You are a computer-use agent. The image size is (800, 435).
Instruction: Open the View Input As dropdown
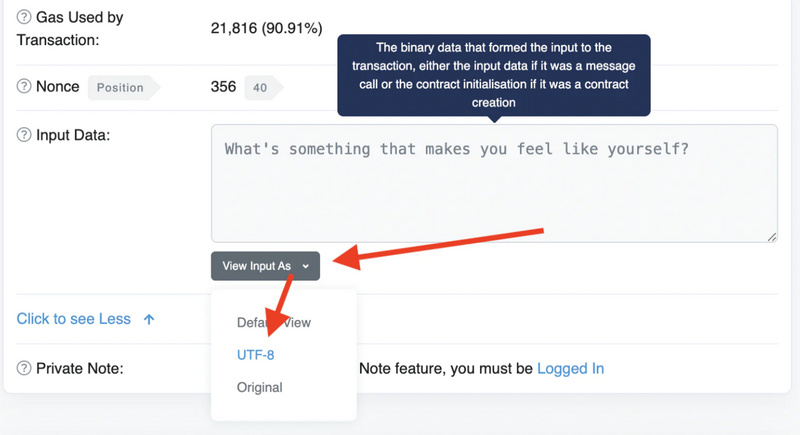coord(265,266)
